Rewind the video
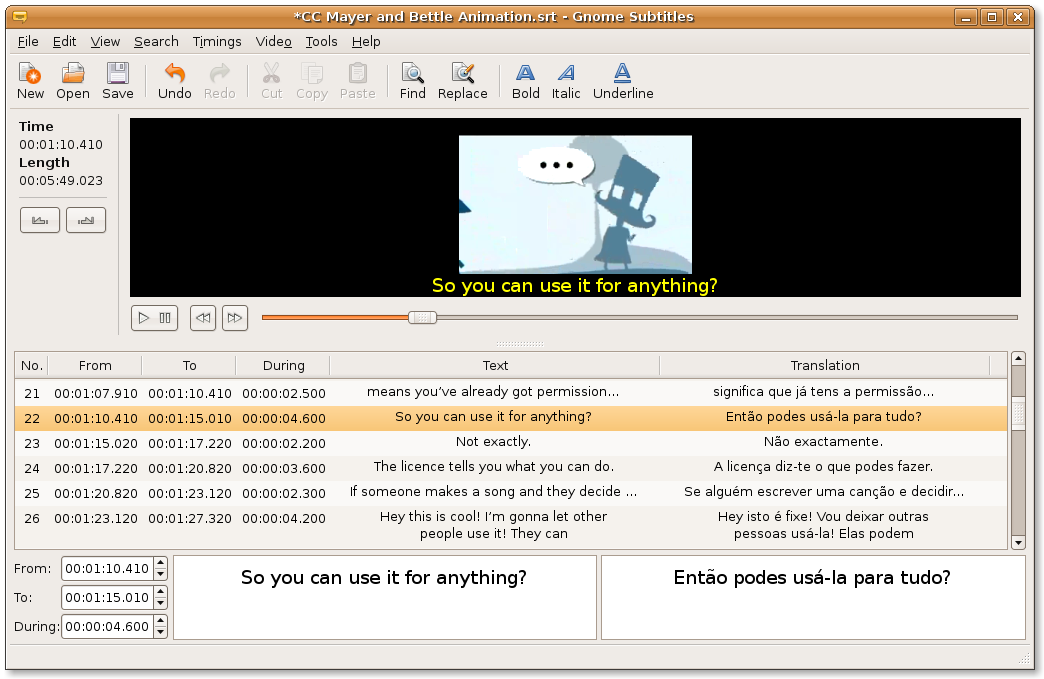The image size is (1044, 679). pyautogui.click(x=203, y=318)
